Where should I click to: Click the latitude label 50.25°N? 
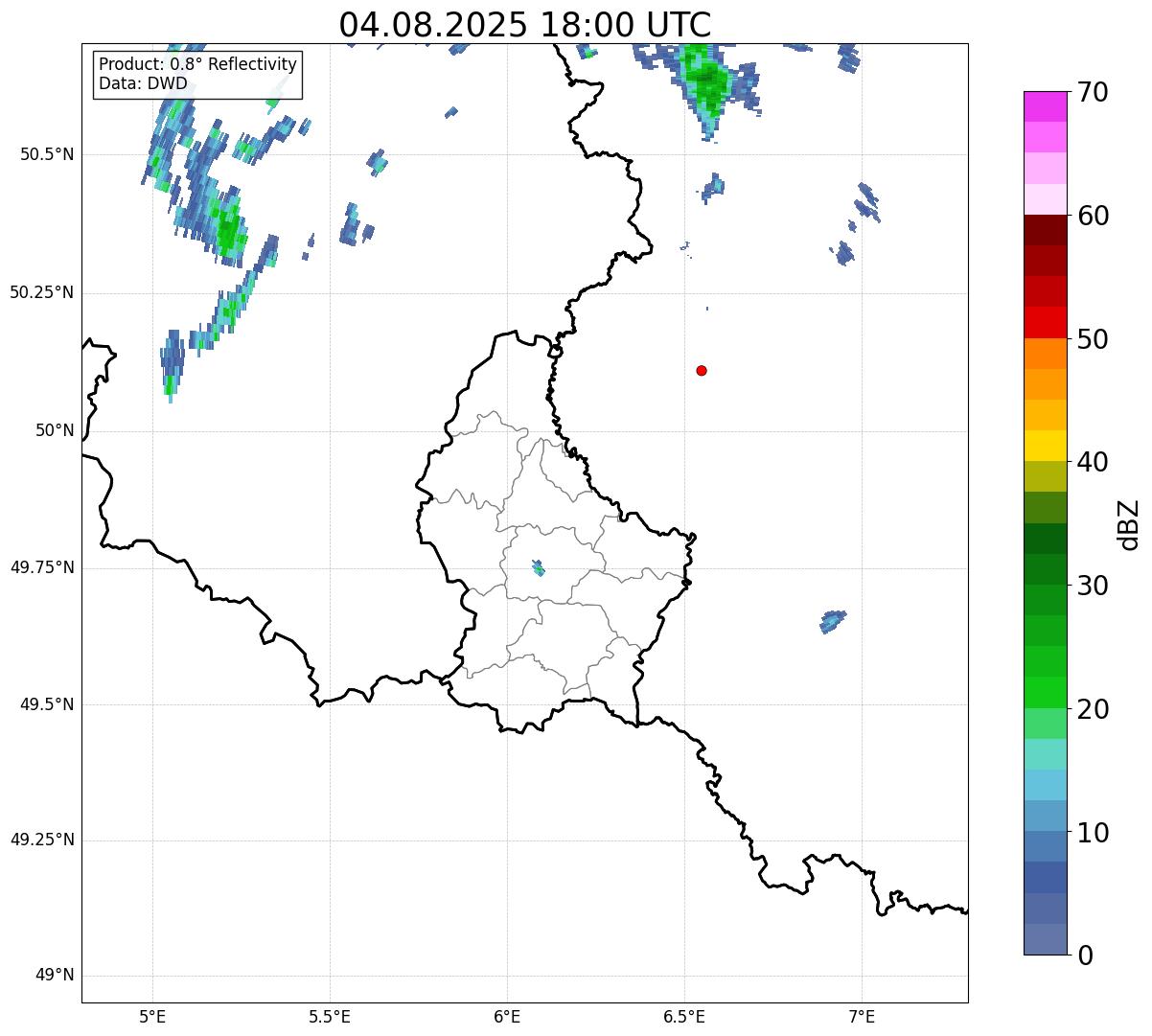click(41, 292)
